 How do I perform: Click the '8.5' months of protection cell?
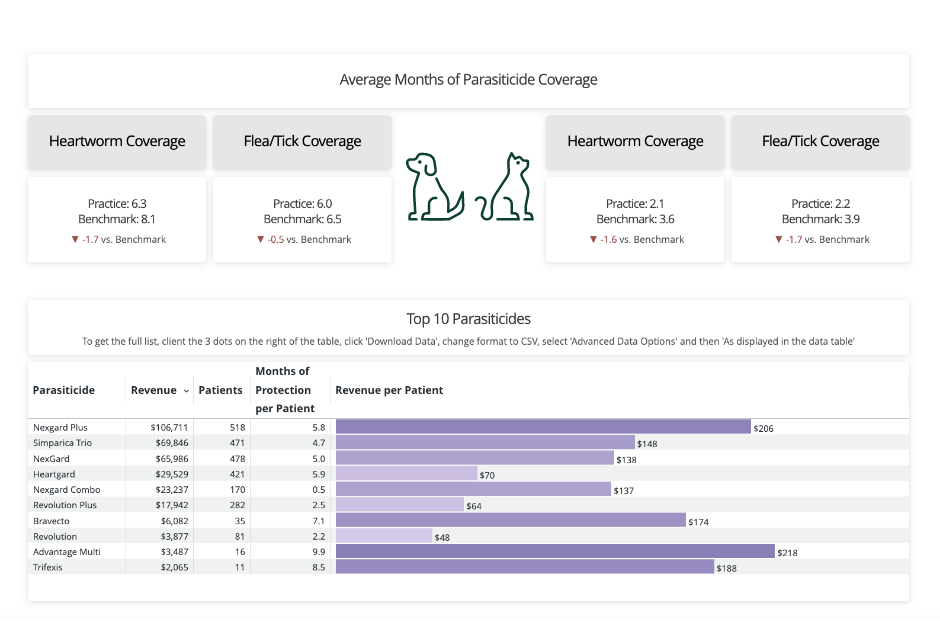coord(318,567)
